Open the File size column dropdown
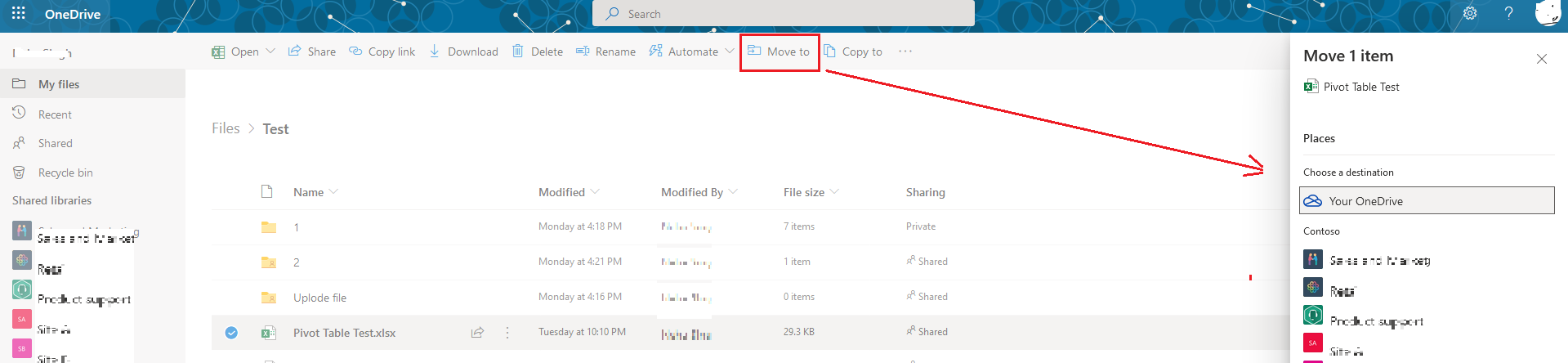This screenshot has width=1568, height=363. pos(834,192)
